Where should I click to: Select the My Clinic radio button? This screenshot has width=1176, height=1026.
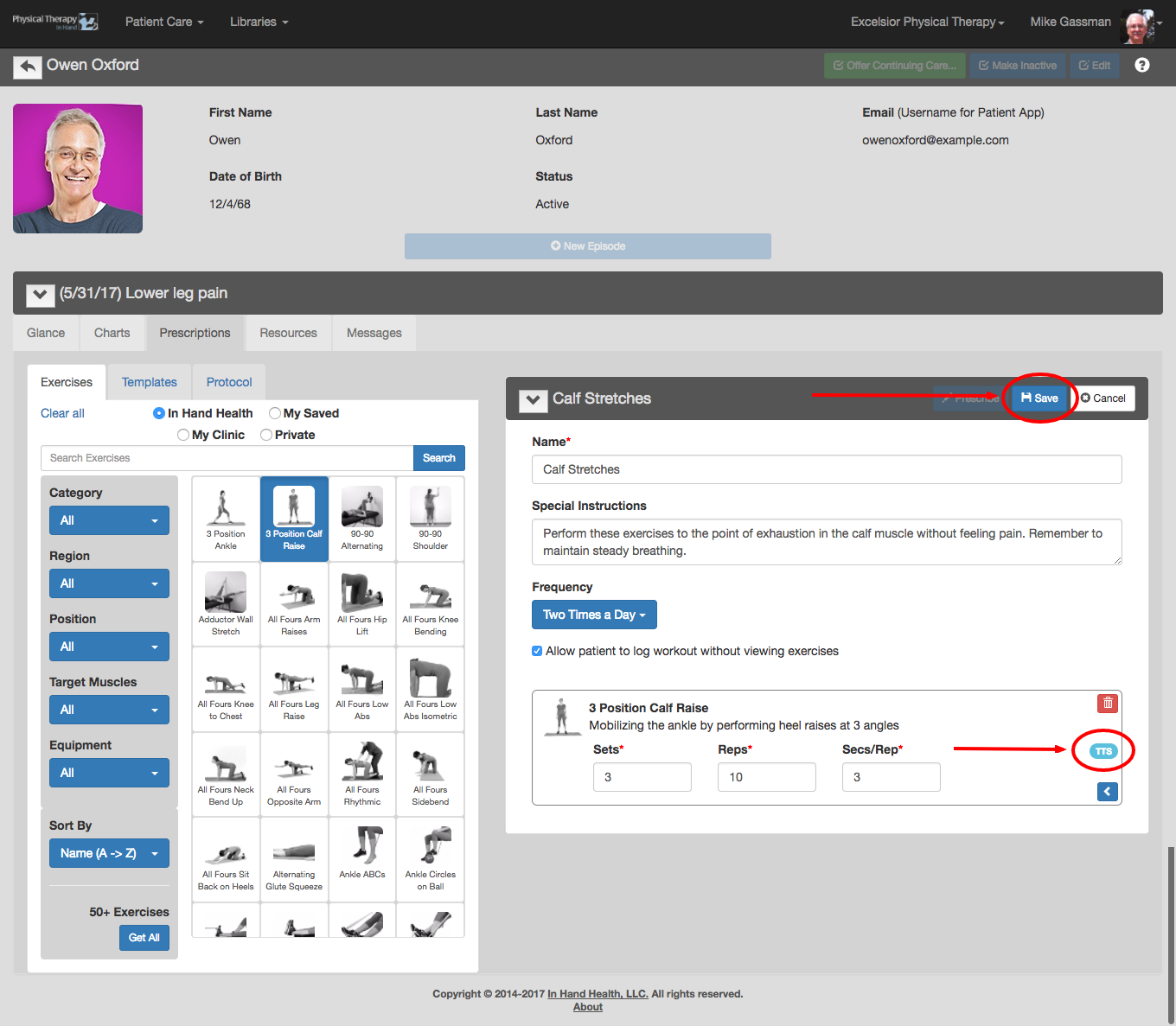pos(183,435)
